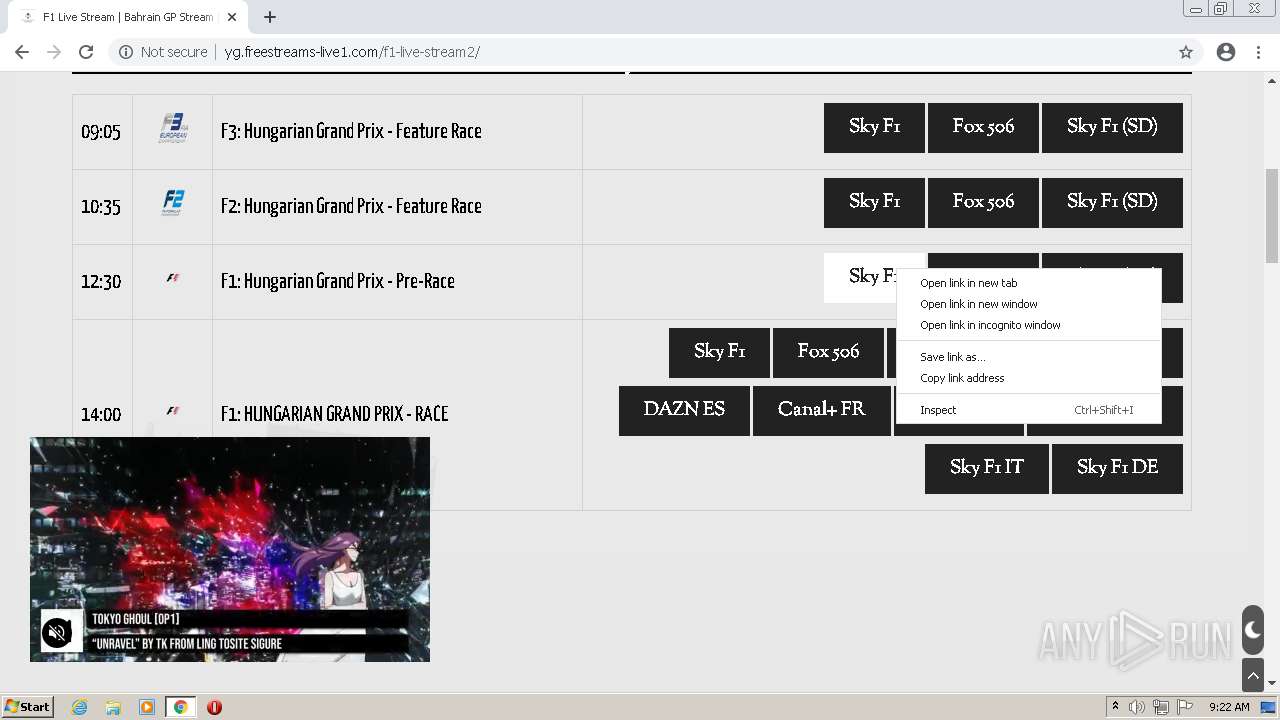Image resolution: width=1280 pixels, height=720 pixels.
Task: Select the text F3: Hungarian Grand Prix - Feature Race
Action: 351,131
